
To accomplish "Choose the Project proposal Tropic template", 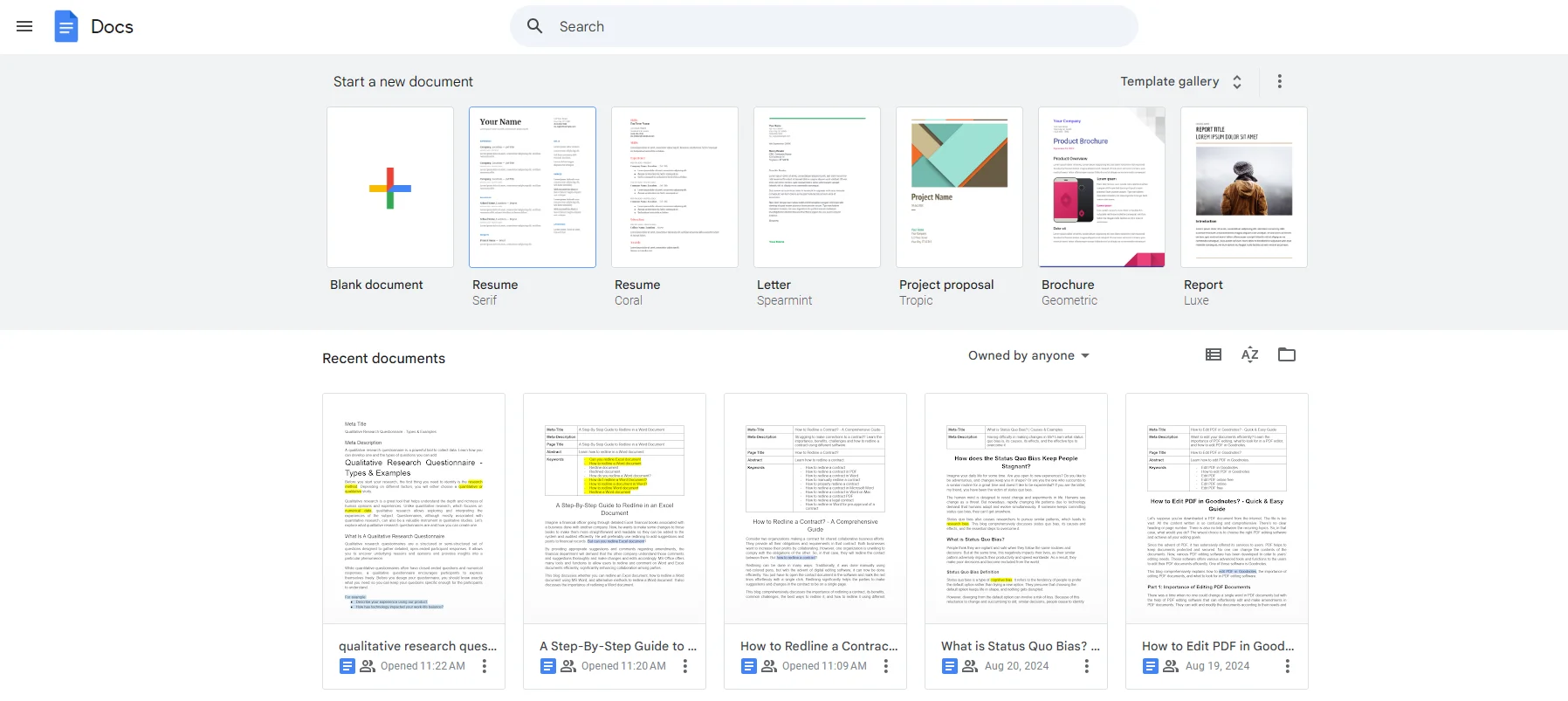I will [959, 187].
